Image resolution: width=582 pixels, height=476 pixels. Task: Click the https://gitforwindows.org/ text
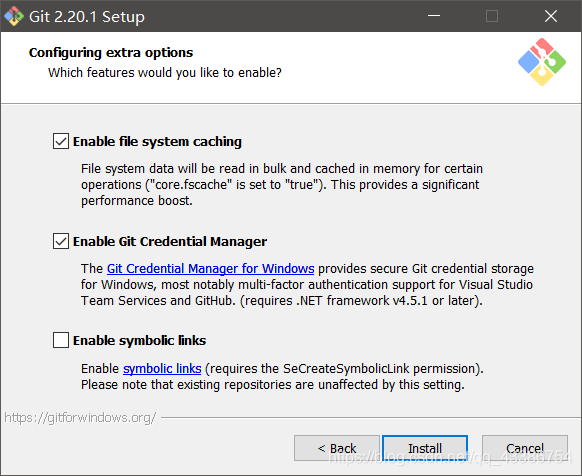[80, 418]
